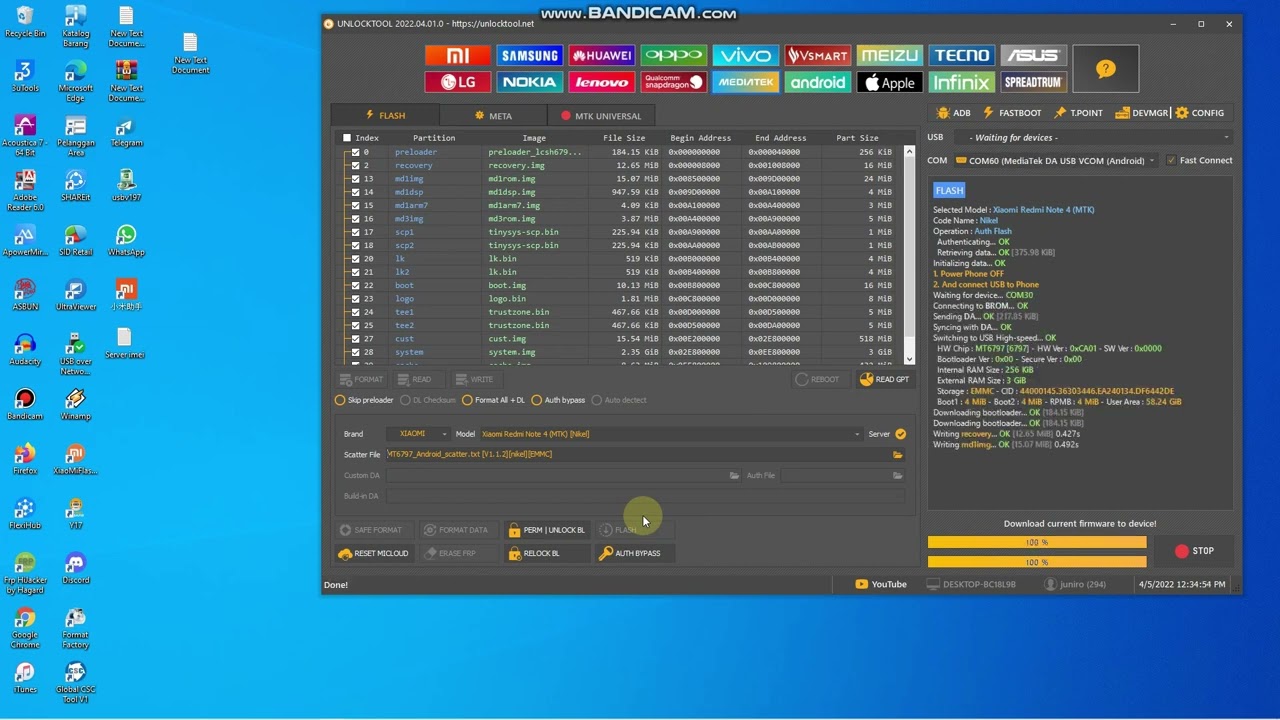The image size is (1280, 720).
Task: Open the OPPO brand section
Action: coord(673,56)
